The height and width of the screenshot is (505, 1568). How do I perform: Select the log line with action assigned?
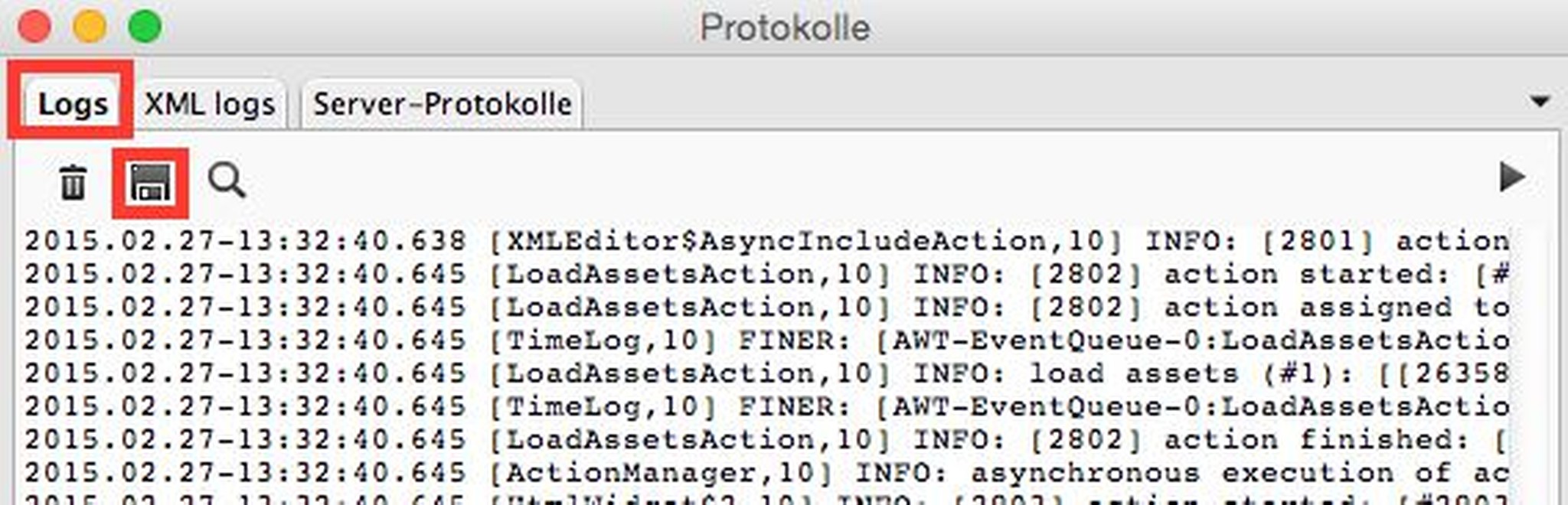(x=766, y=308)
